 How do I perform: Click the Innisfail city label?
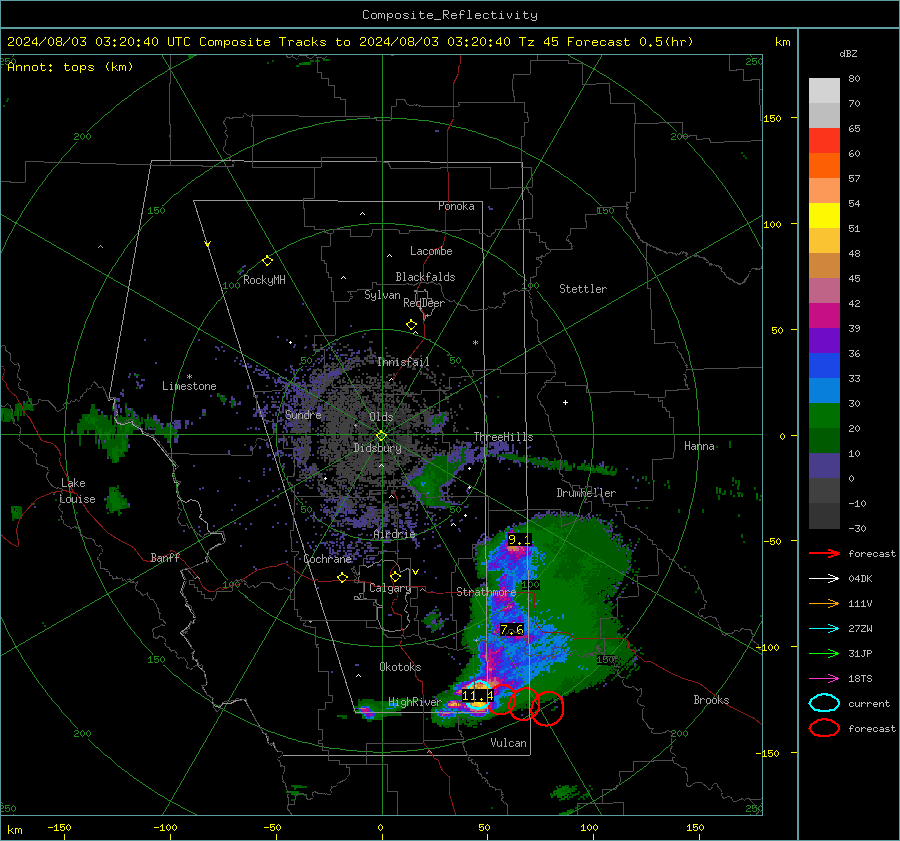(403, 362)
